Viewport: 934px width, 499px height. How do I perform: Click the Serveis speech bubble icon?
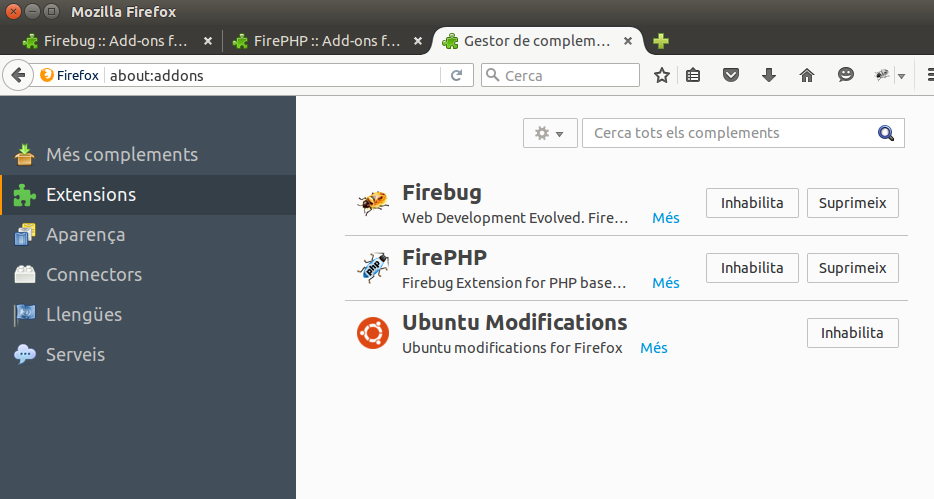tap(24, 354)
